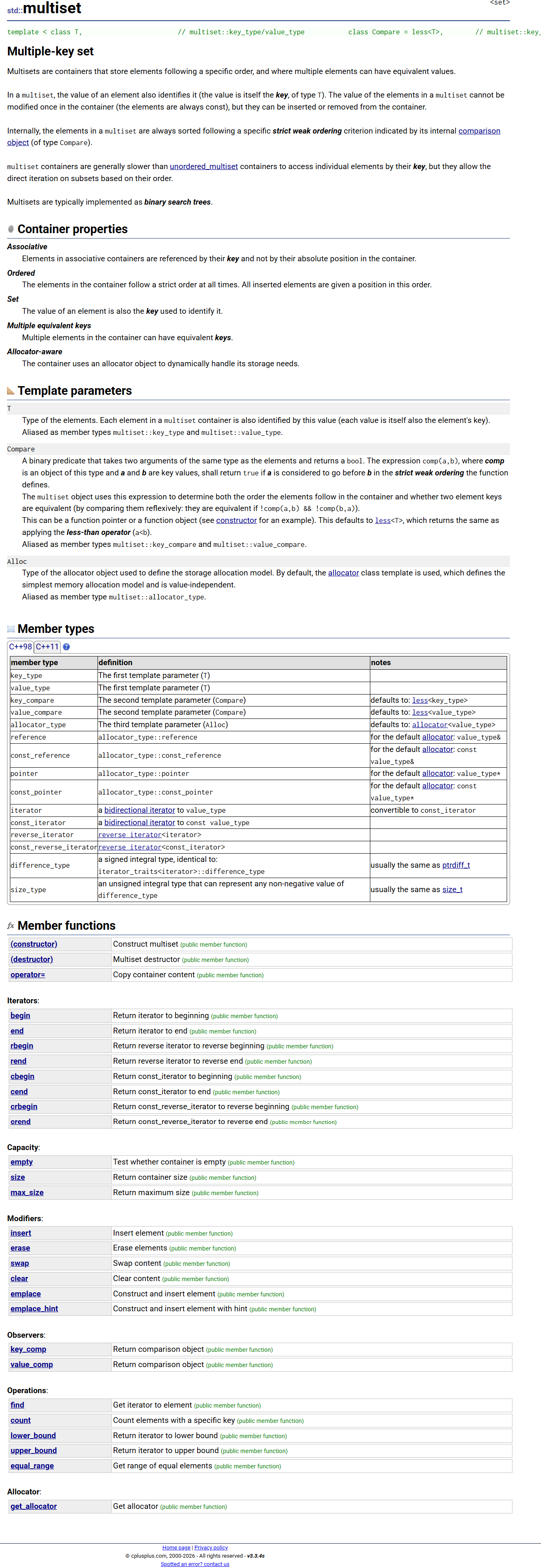Click the Template parameters ruler icon
The image size is (541, 1568).
pos(11,391)
